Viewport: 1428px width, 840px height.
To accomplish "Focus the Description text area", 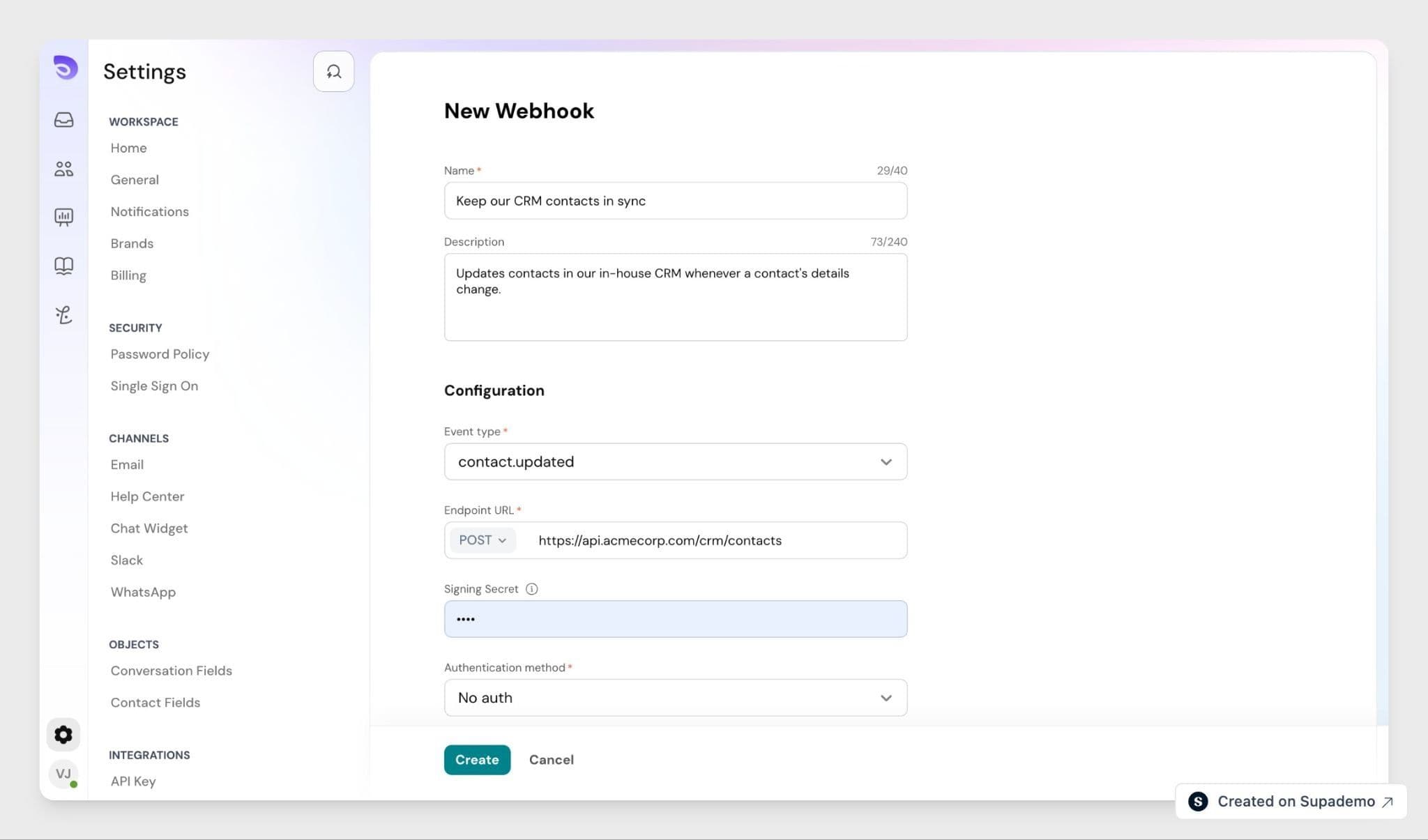I will click(x=676, y=297).
